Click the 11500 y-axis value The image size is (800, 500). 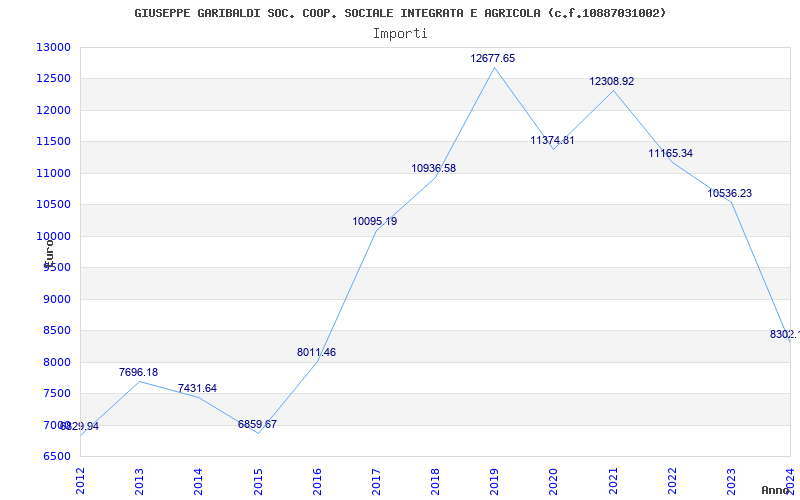coord(53,141)
